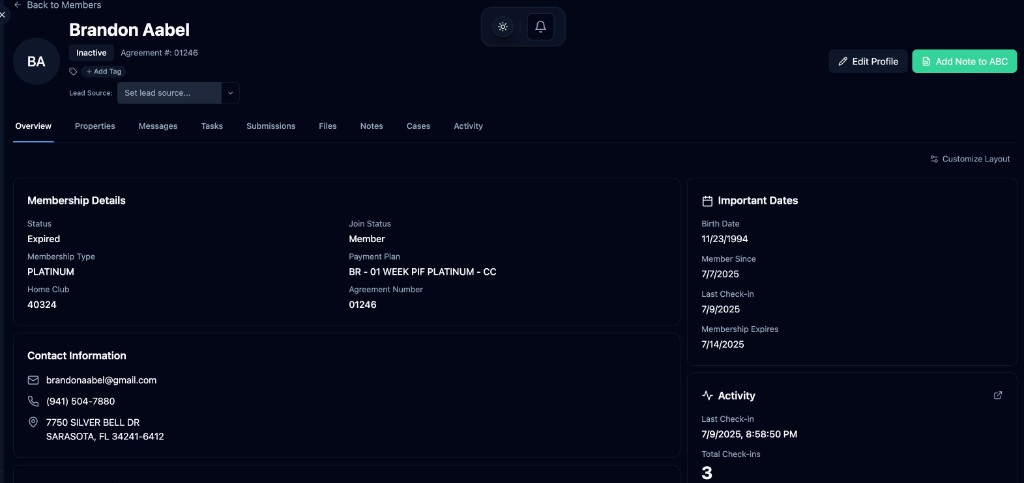Click the PLATINUM membership type value

[x=51, y=272]
